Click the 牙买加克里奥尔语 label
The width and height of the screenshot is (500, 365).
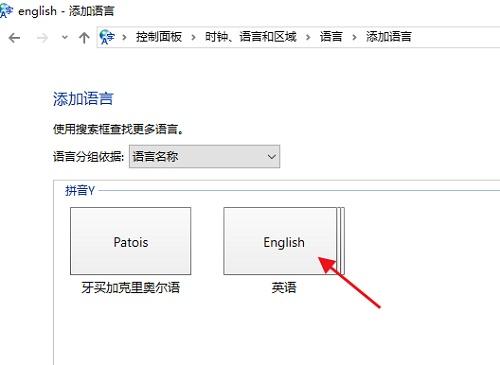coord(131,287)
